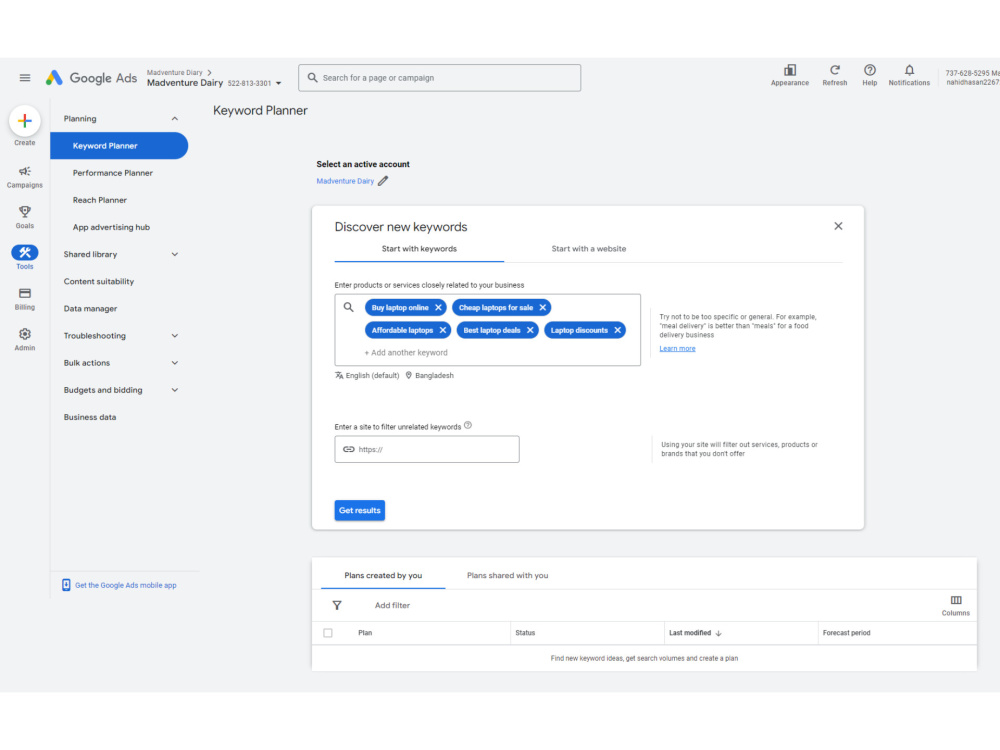Open Keyword Planner menu item
The image size is (1000, 750).
[119, 146]
